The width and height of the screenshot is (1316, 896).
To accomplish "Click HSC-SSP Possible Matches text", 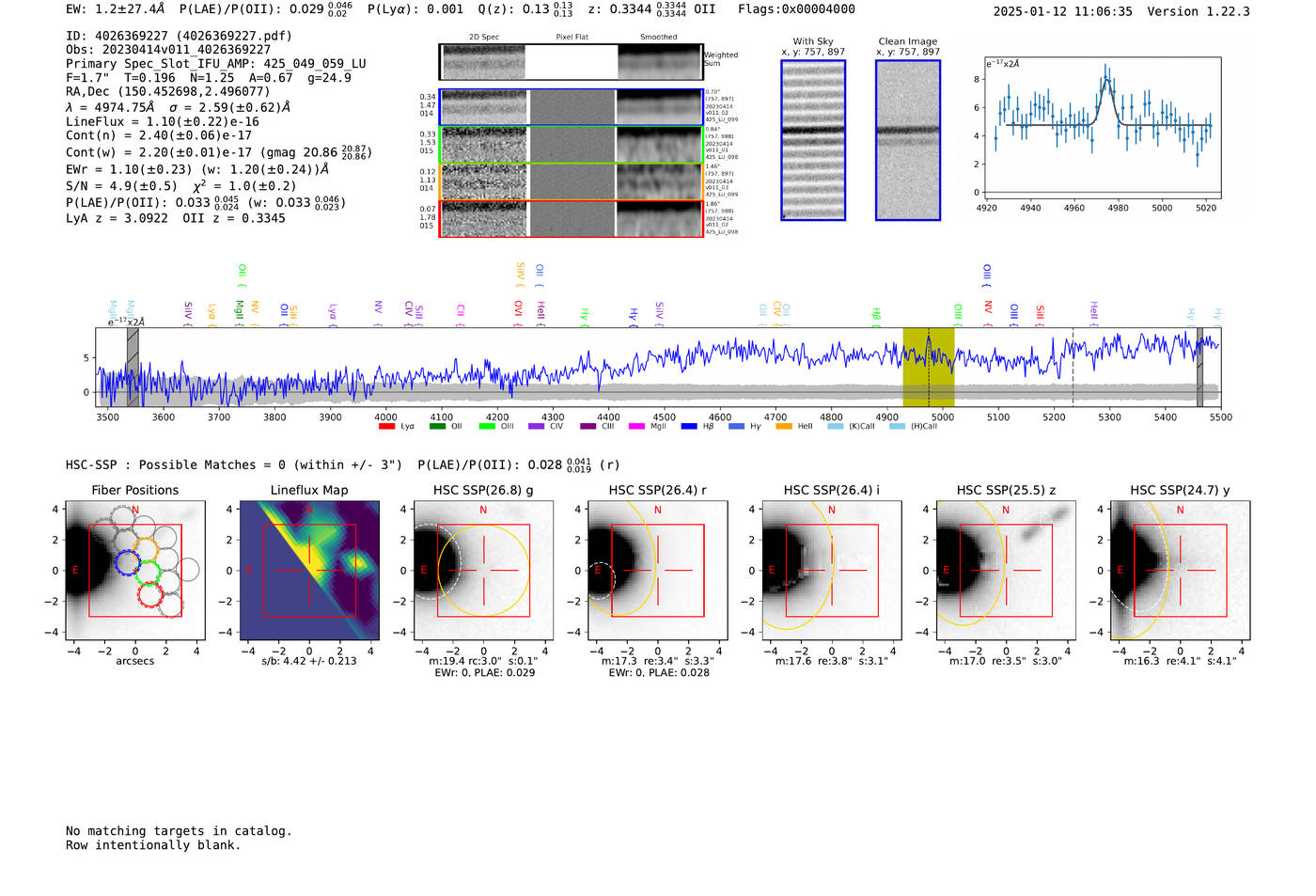I will [234, 465].
